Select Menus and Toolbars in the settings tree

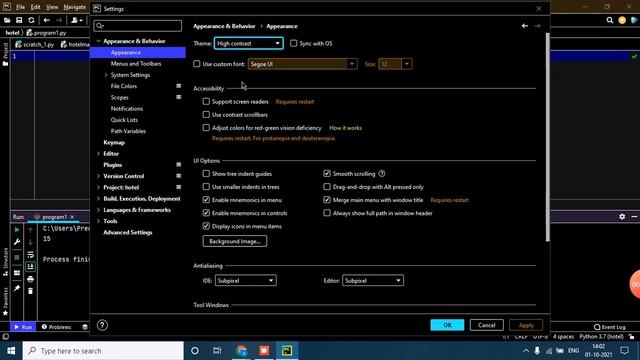coord(136,64)
